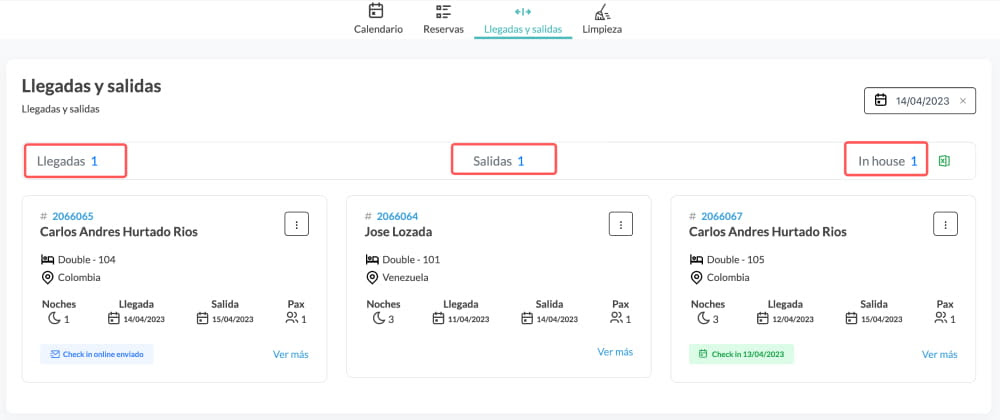Export list with green Excel icon
Screen dimensions: 1000x420
coord(945,161)
